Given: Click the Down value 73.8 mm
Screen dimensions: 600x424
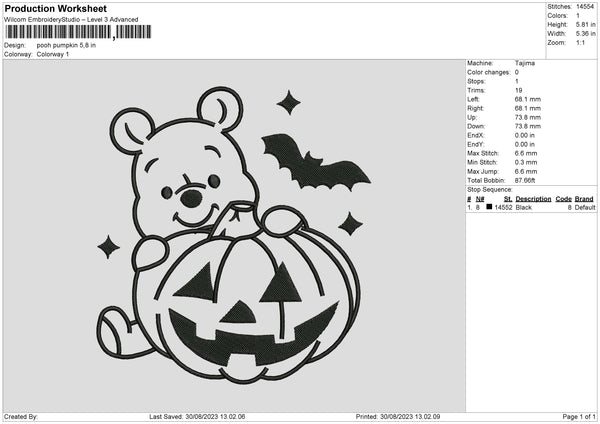Looking at the screenshot, I should 528,126.
